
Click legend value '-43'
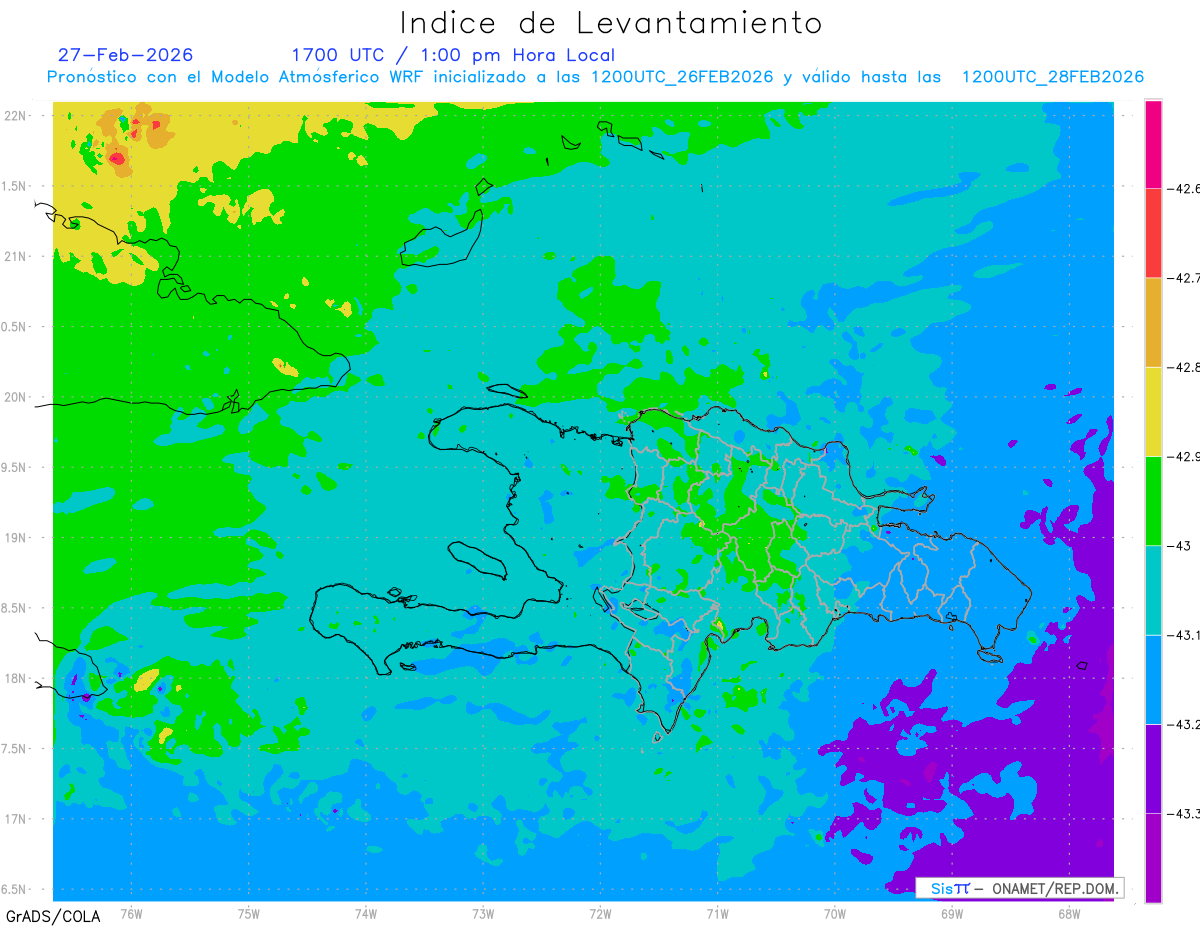coord(1179,545)
